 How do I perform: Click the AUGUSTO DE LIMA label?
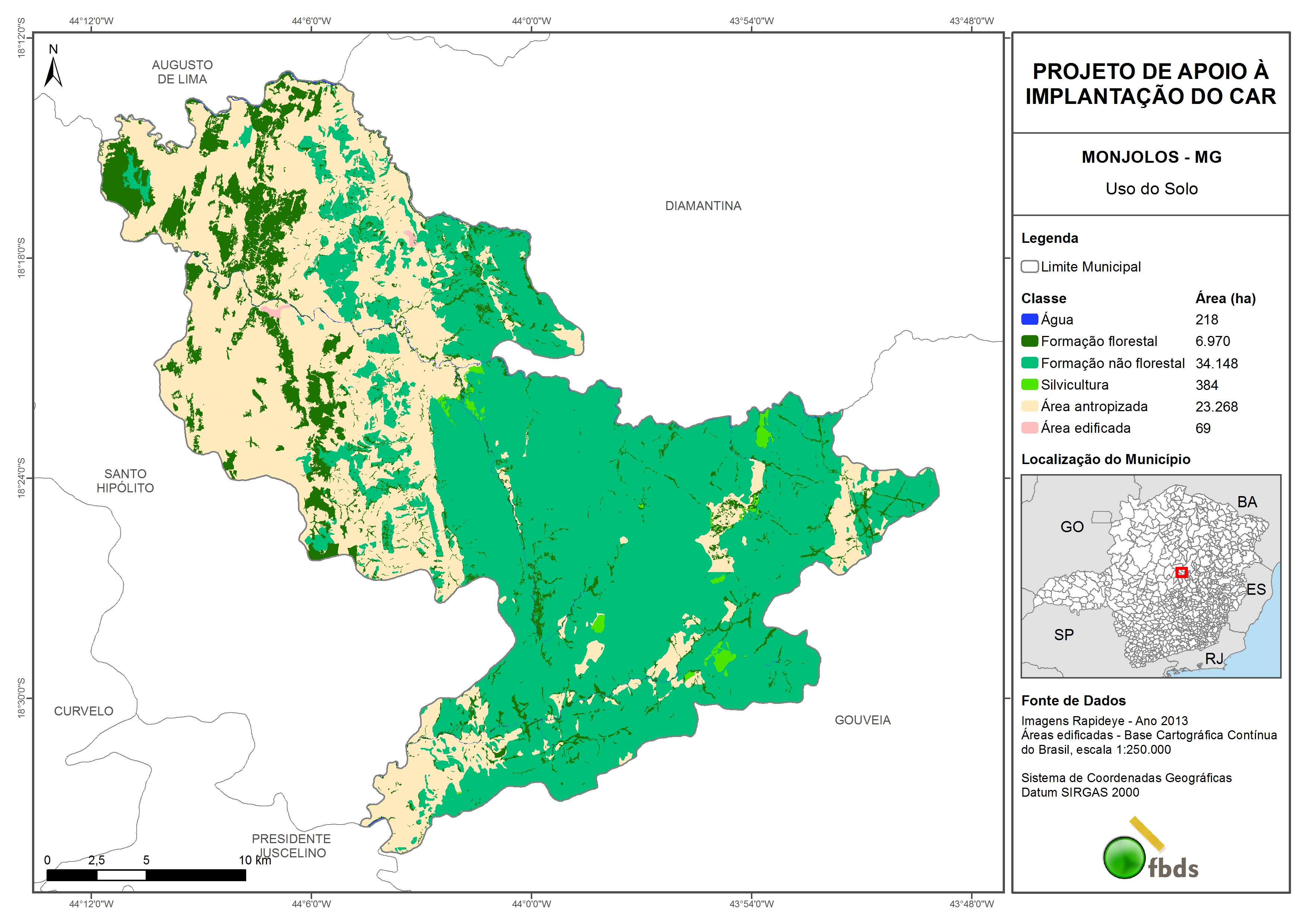point(182,72)
